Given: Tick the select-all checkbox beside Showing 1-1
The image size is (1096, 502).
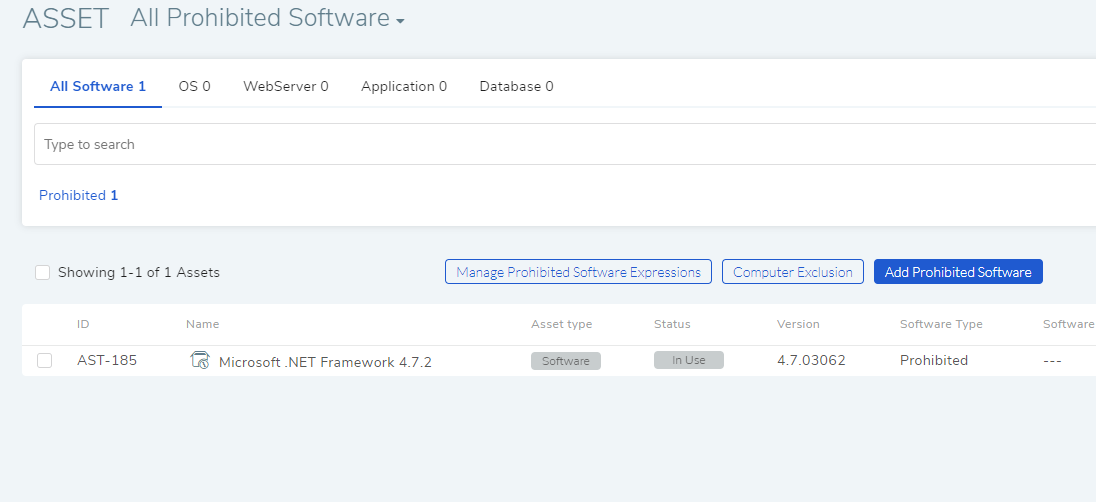Looking at the screenshot, I should [x=43, y=272].
